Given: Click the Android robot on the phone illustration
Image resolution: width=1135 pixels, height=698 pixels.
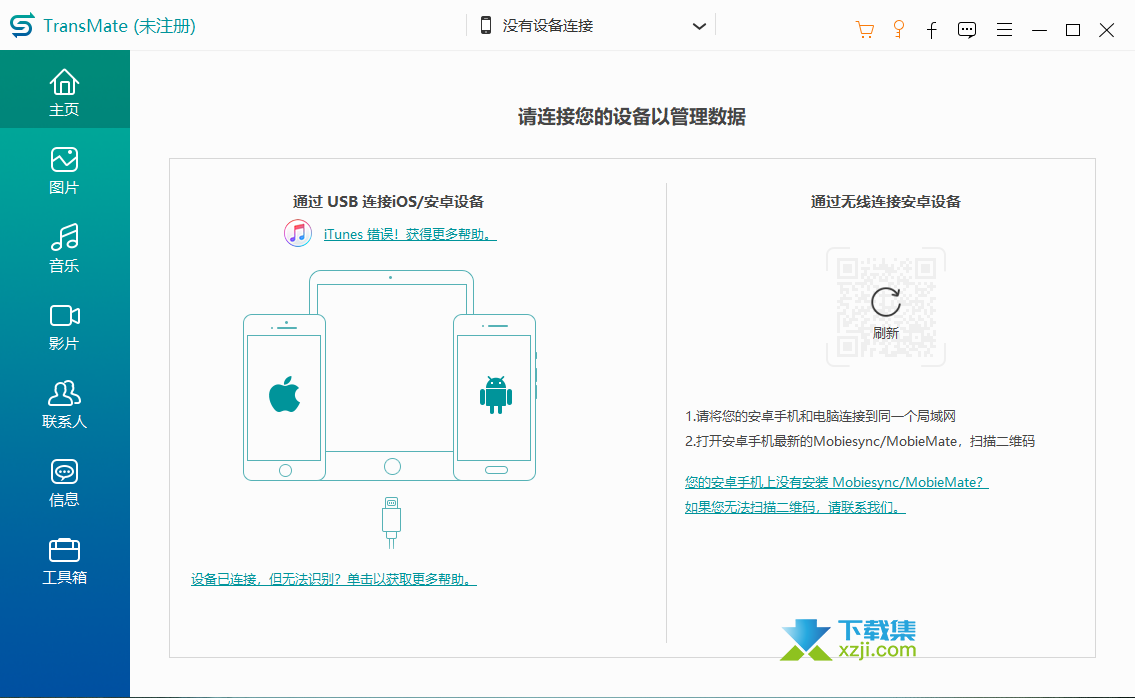Looking at the screenshot, I should pyautogui.click(x=496, y=395).
